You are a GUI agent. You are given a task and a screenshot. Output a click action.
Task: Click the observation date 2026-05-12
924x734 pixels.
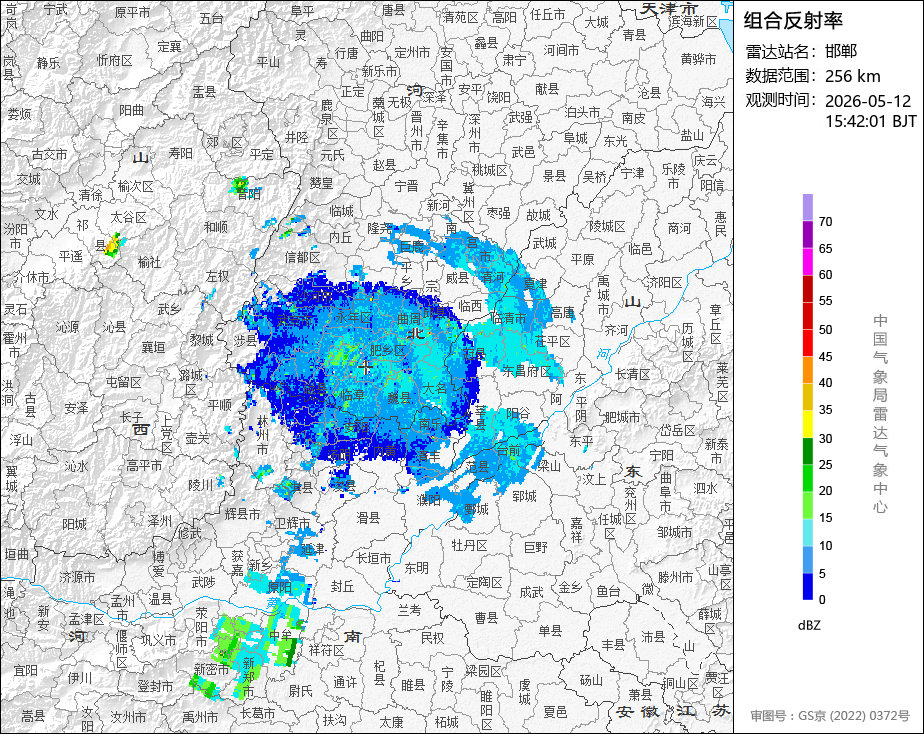[867, 101]
